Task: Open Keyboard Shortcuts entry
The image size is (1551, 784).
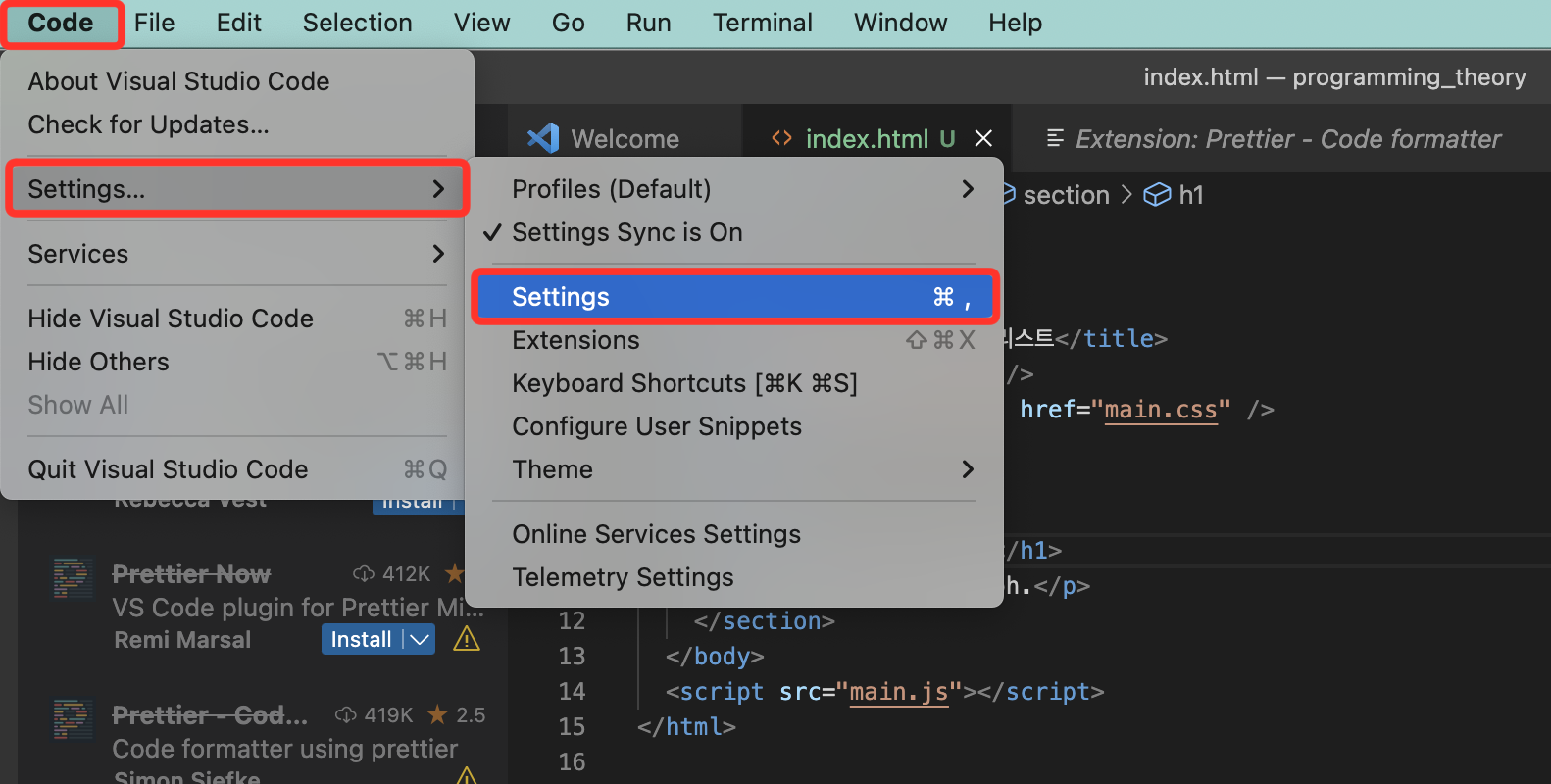Action: click(x=734, y=383)
